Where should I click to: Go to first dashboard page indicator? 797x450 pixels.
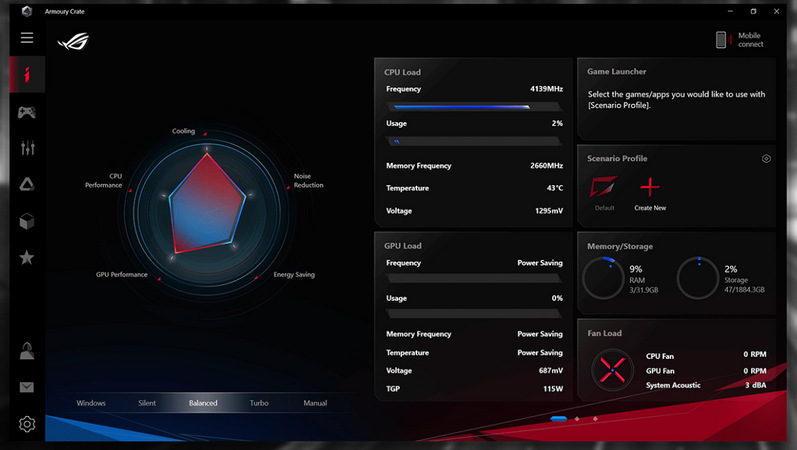(559, 418)
